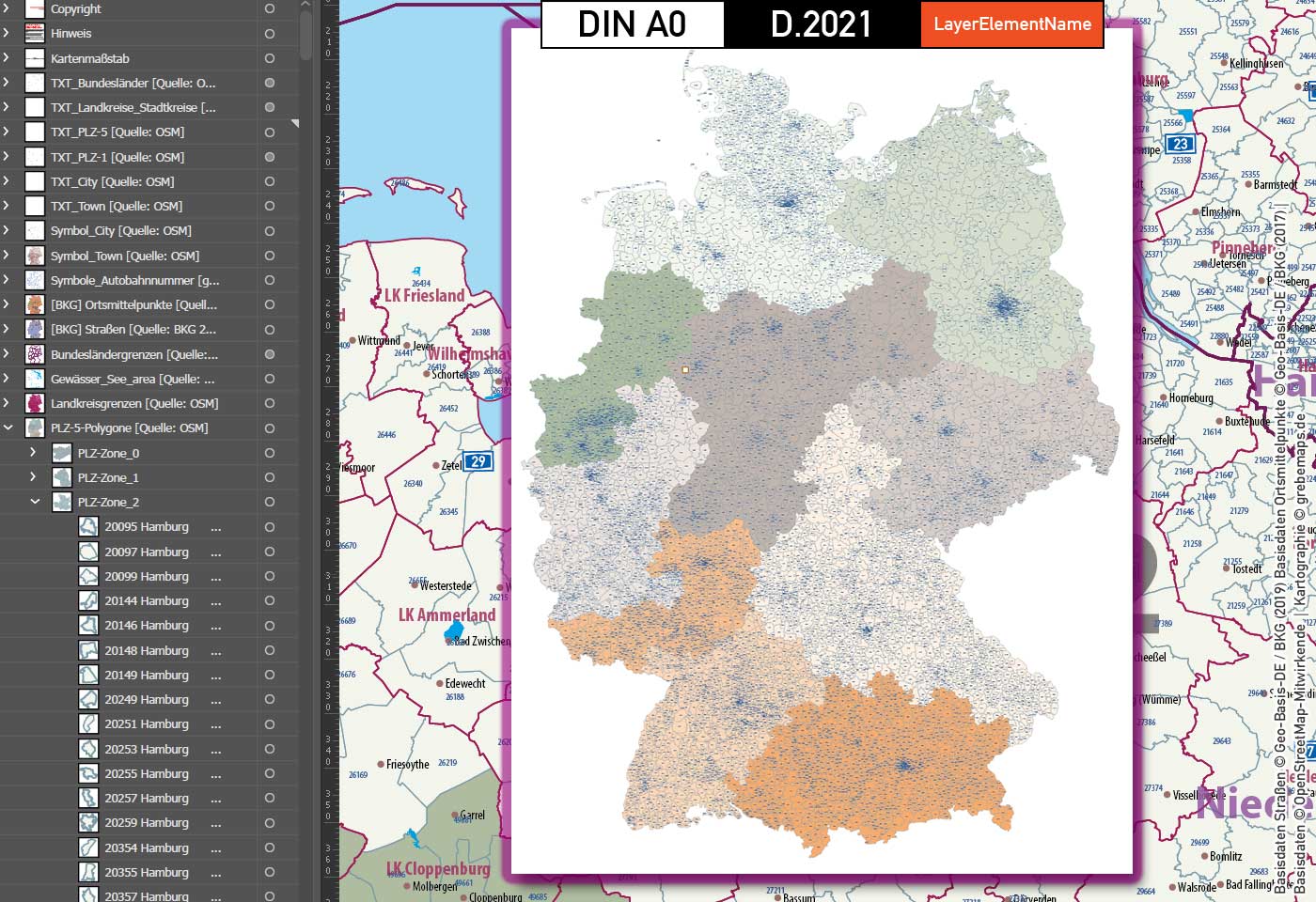The height and width of the screenshot is (902, 1316).
Task: Click the target circle for TXT_City layer
Action: 268,181
